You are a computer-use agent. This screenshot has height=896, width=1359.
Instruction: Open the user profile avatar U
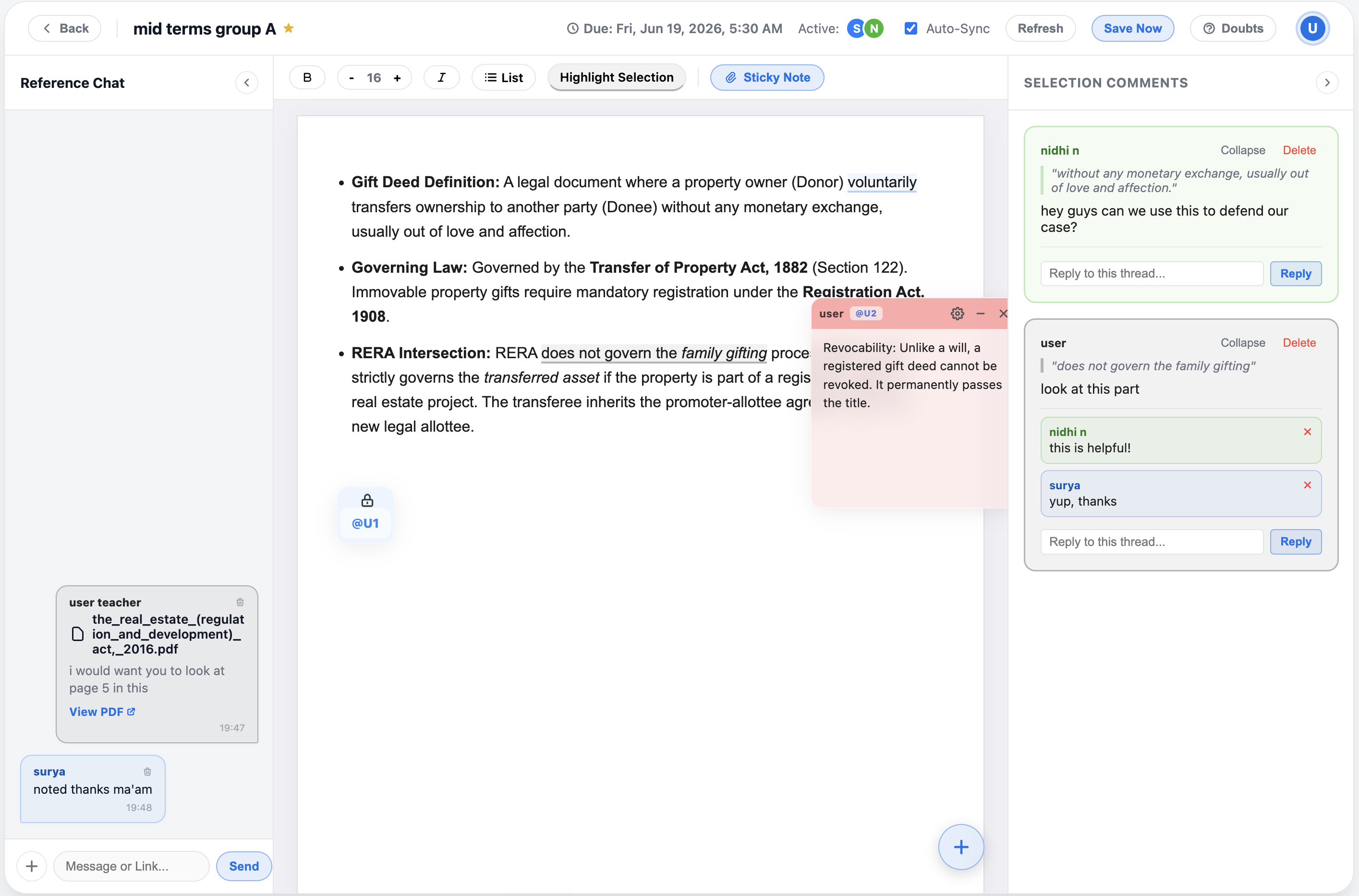point(1312,29)
